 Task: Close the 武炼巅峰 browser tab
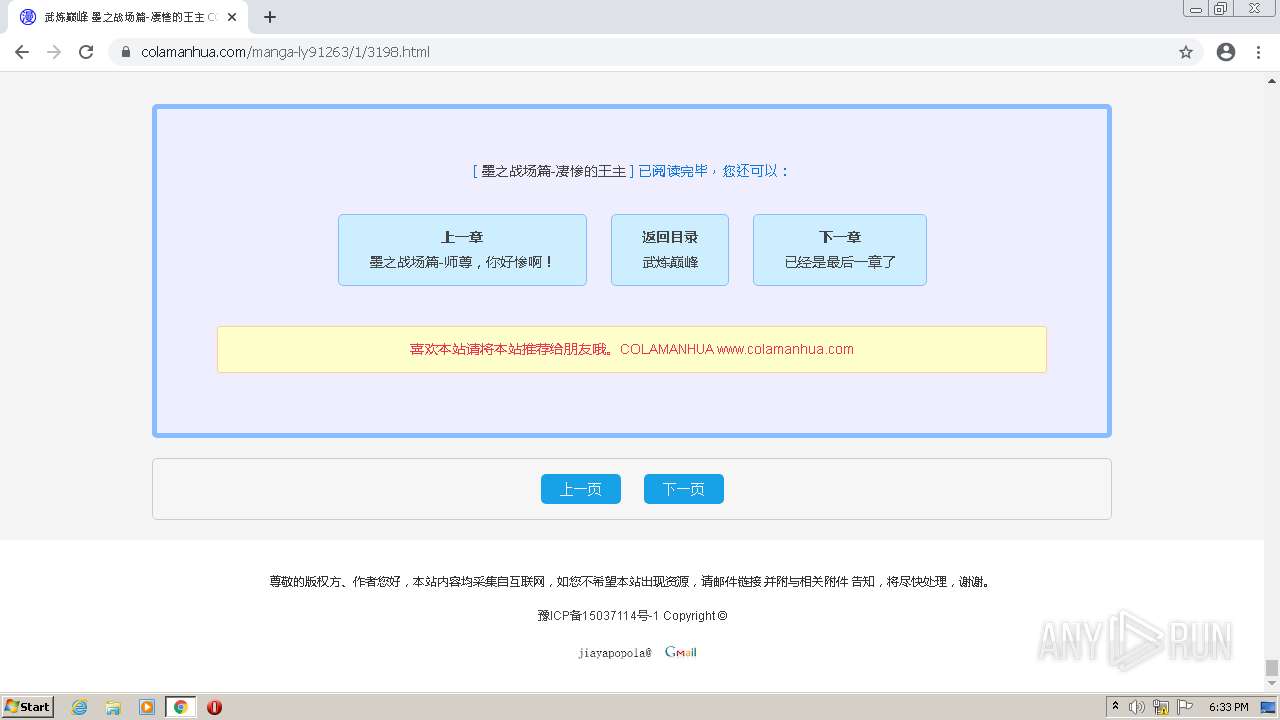click(x=232, y=17)
